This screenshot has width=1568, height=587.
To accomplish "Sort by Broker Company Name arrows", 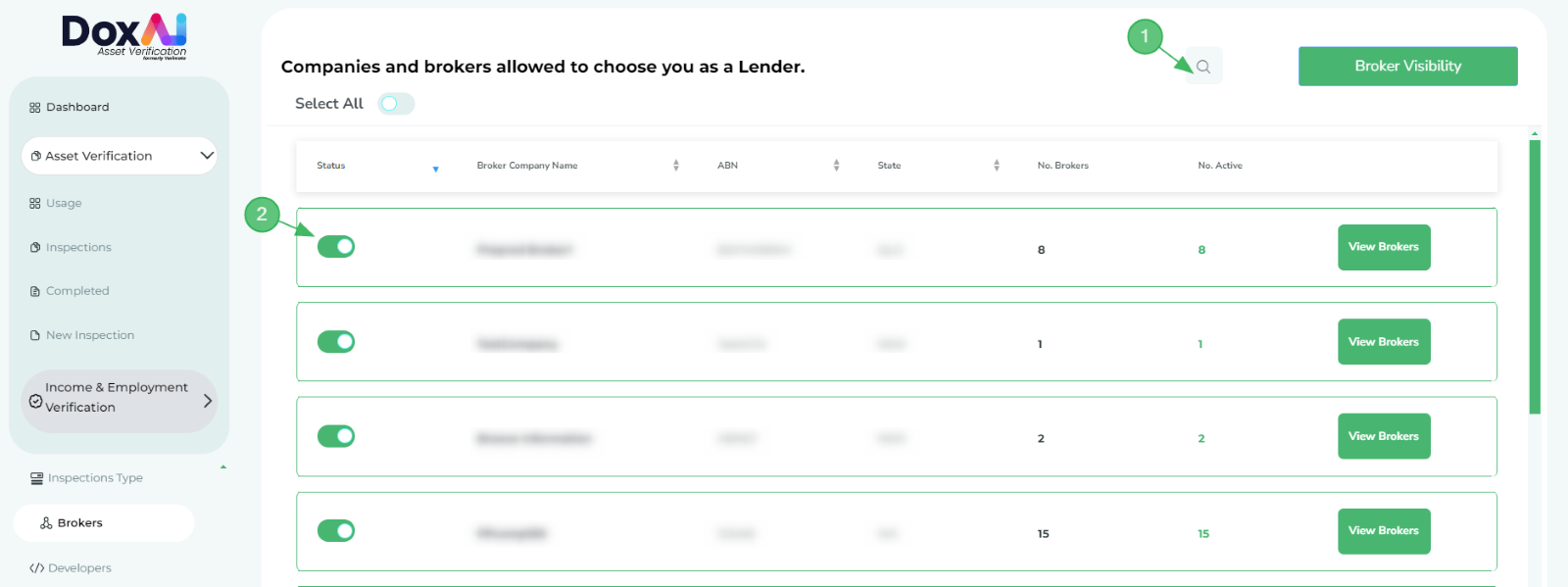I will click(676, 166).
